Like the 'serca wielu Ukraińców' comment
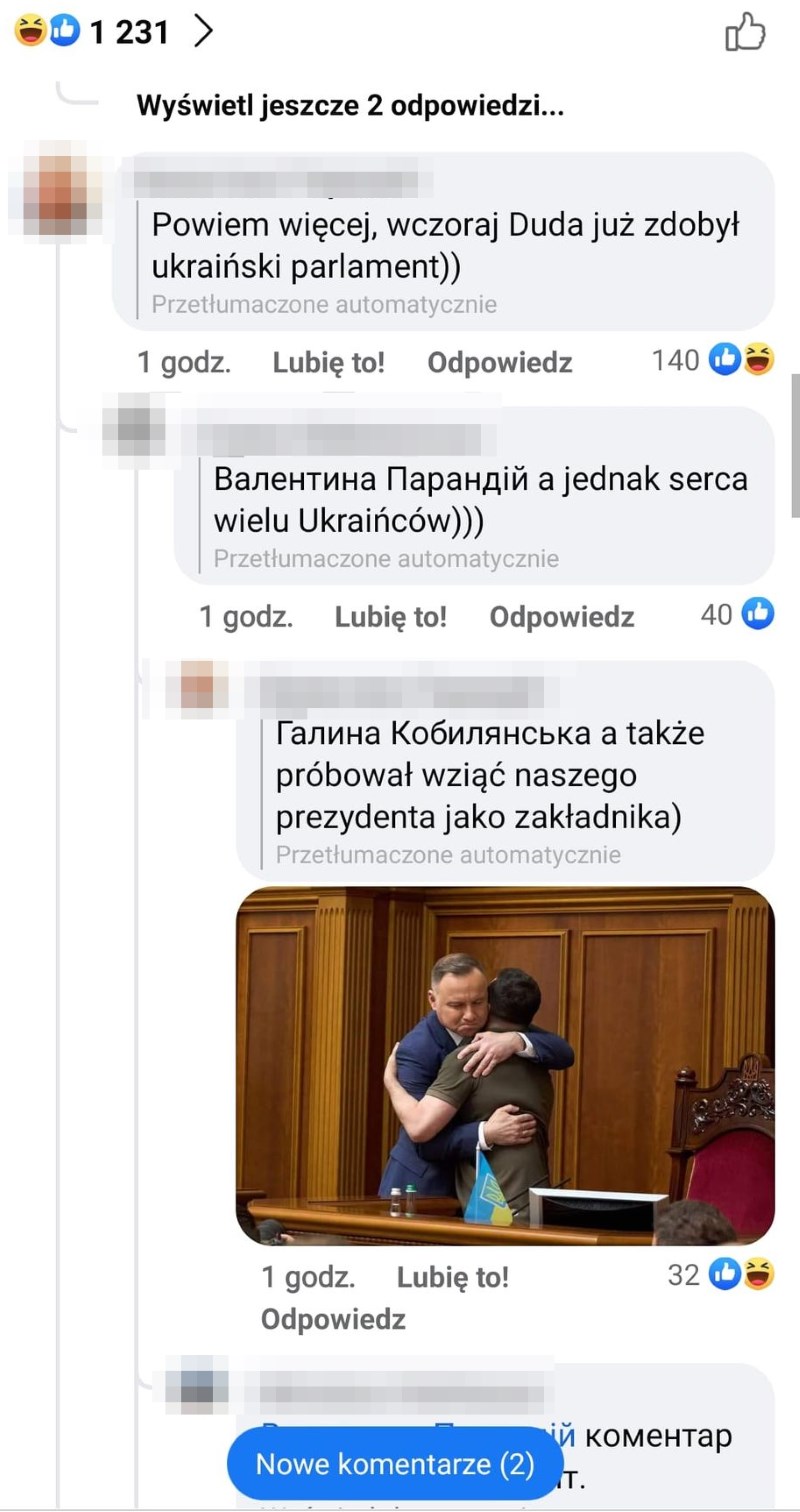The height and width of the screenshot is (1512, 800). (x=390, y=617)
